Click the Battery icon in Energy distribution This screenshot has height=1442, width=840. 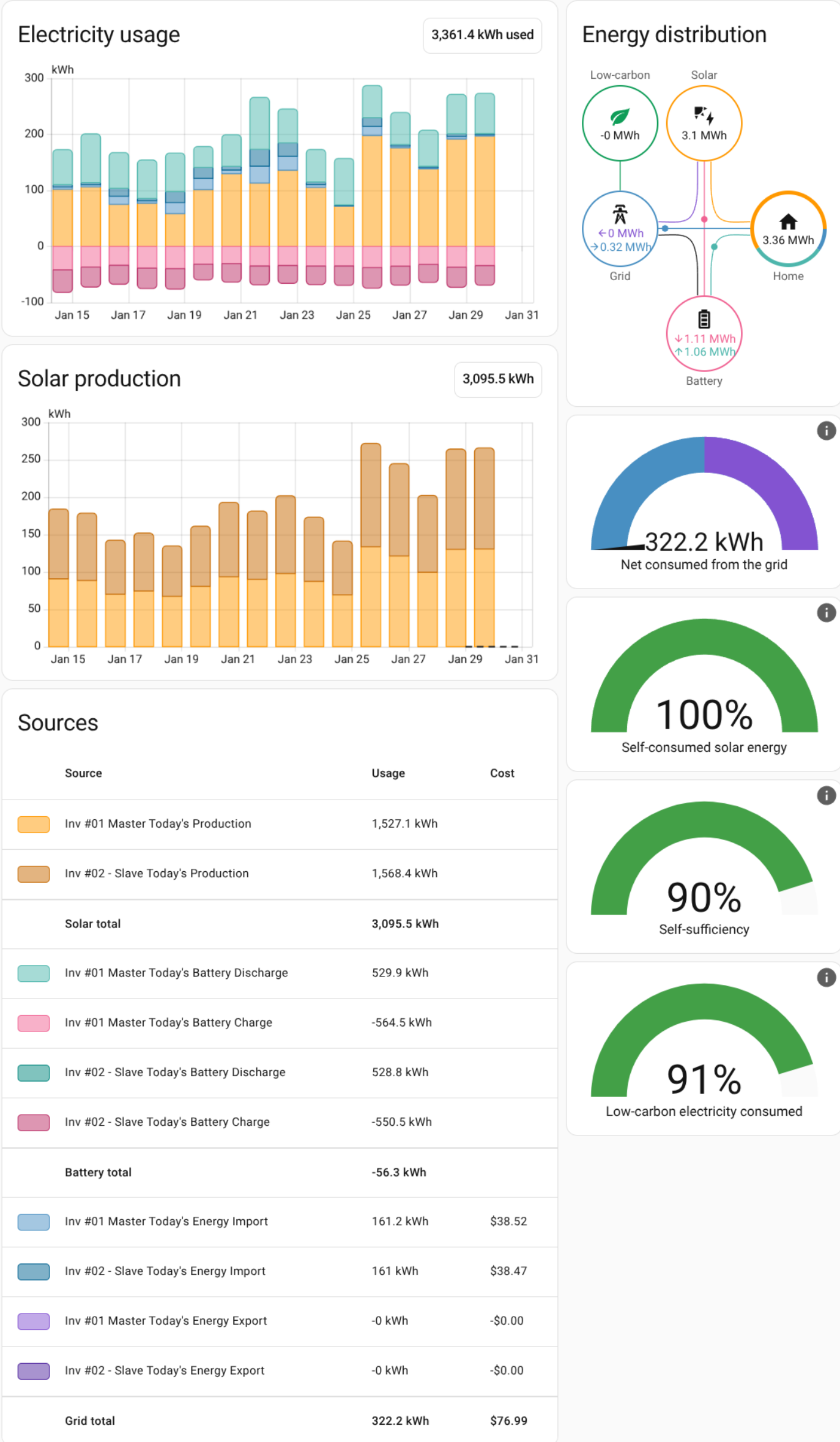pyautogui.click(x=704, y=319)
